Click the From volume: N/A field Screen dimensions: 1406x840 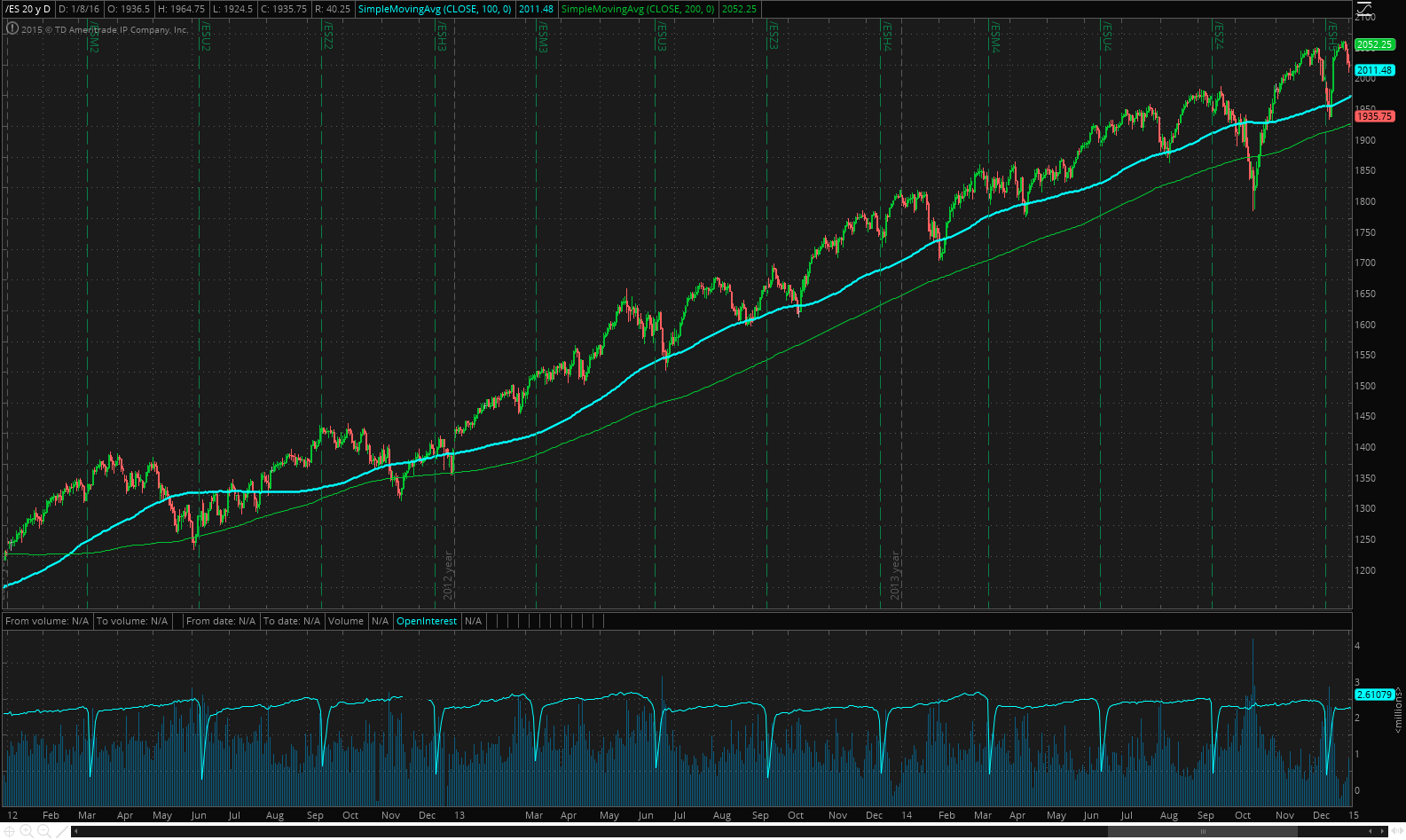tap(47, 621)
